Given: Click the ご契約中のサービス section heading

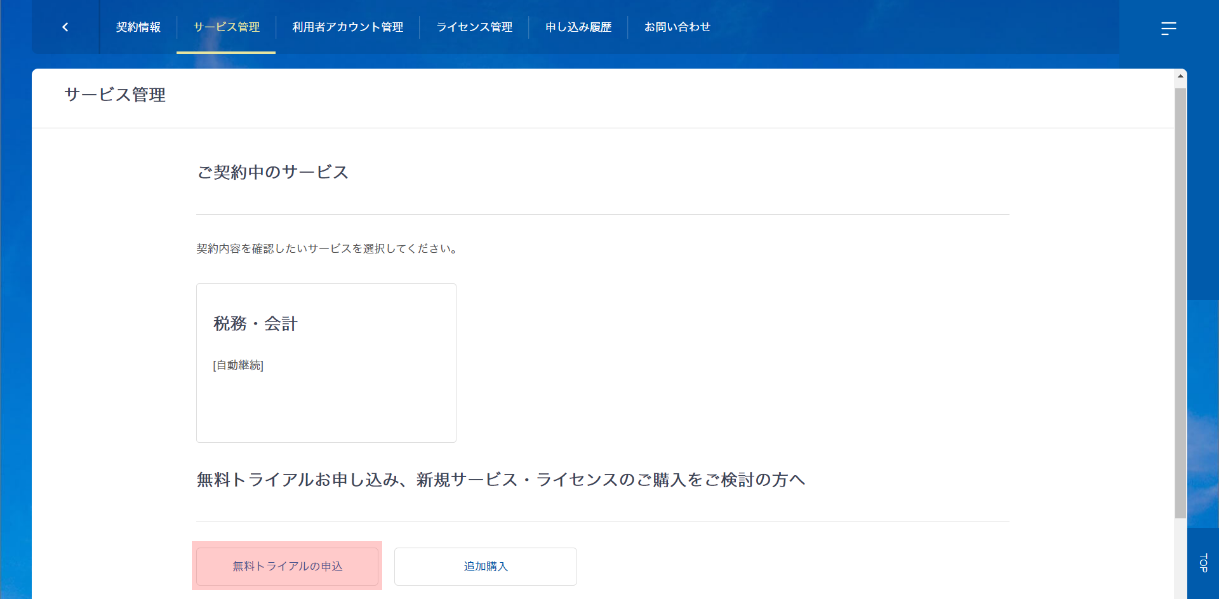Looking at the screenshot, I should tap(273, 172).
